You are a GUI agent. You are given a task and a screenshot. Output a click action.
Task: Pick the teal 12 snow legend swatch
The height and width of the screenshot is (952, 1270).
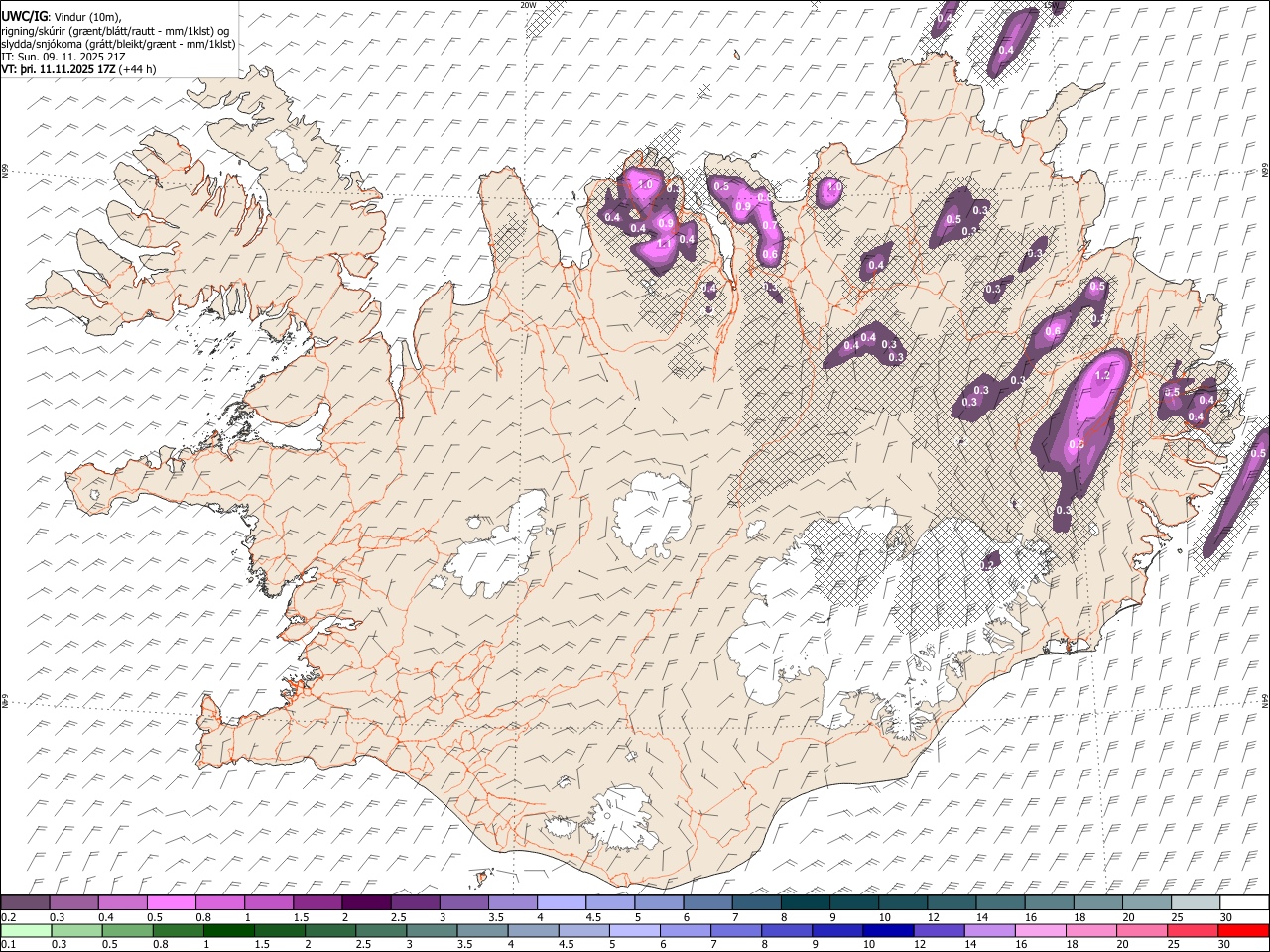click(952, 902)
